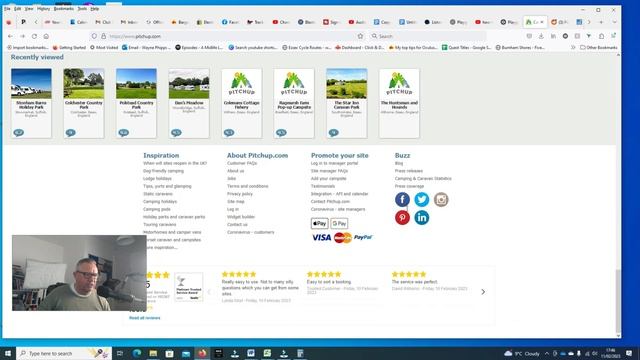Click the Touring caravans link
This screenshot has width=640, height=360.
point(160,224)
